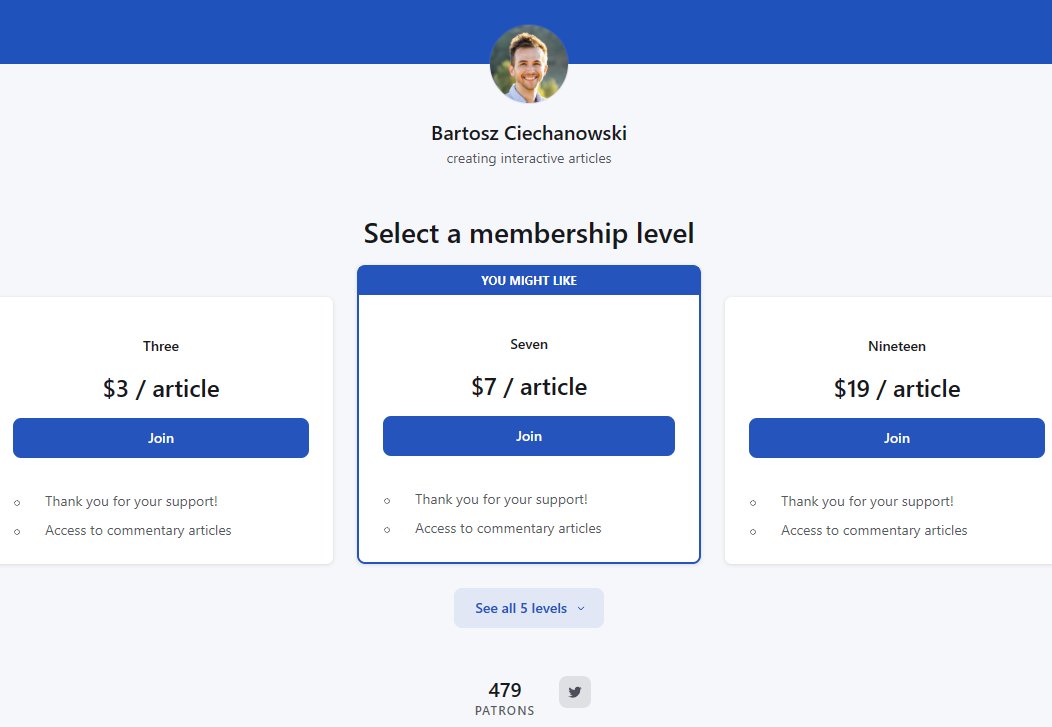The height and width of the screenshot is (727, 1052).
Task: Click the Twitter bird icon
Action: tap(575, 692)
